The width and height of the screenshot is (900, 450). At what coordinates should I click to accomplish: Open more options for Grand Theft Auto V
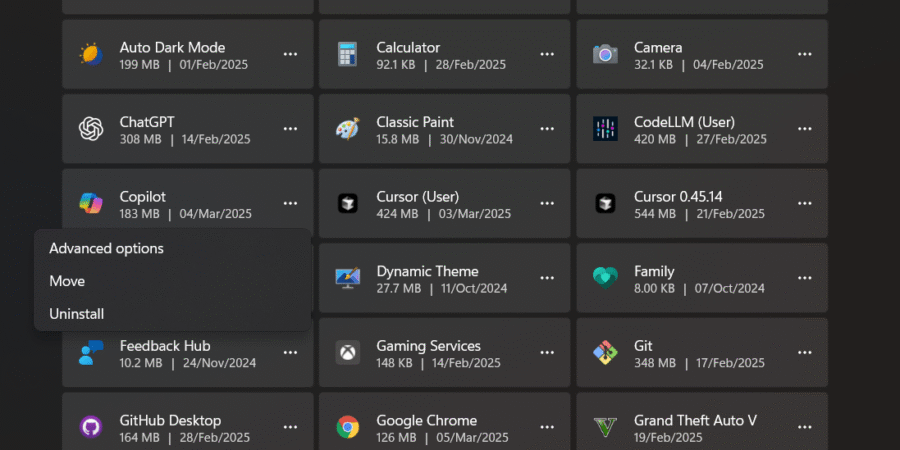coord(805,427)
